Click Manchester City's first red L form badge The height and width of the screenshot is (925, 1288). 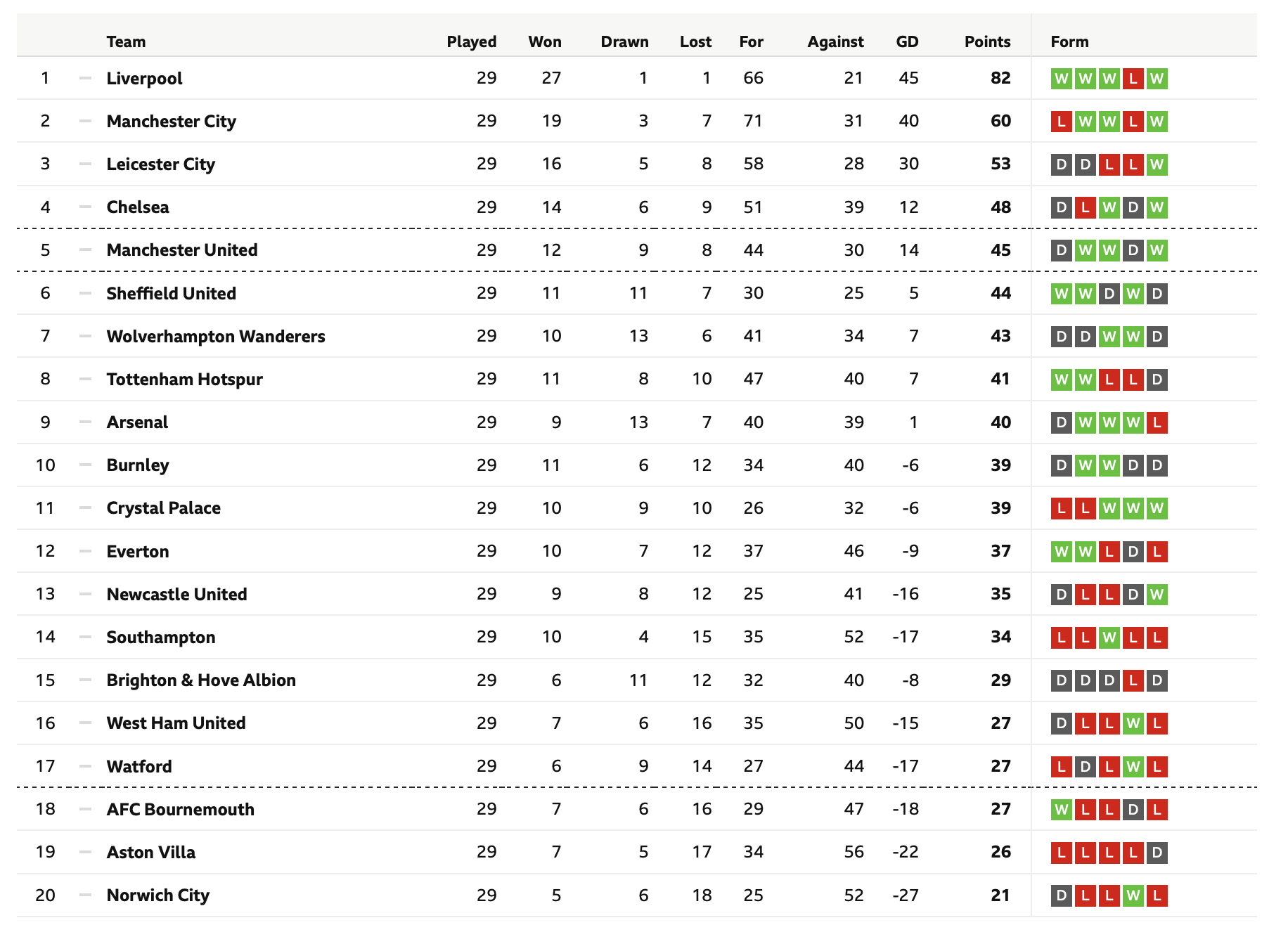[x=1062, y=122]
